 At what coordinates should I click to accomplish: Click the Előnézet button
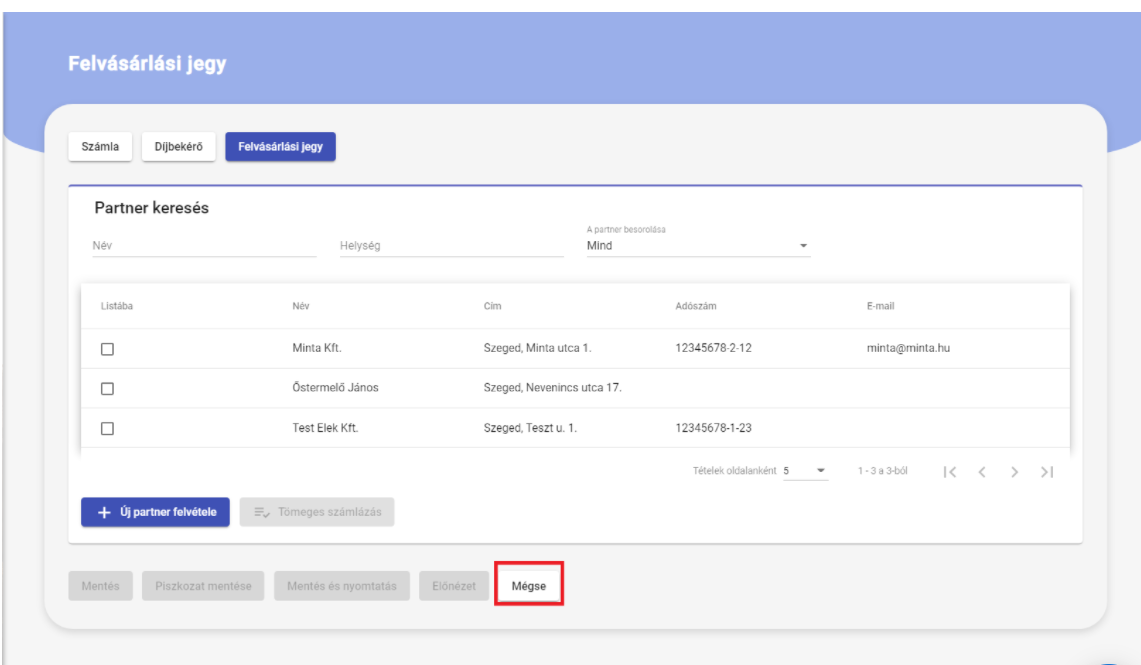tap(453, 586)
